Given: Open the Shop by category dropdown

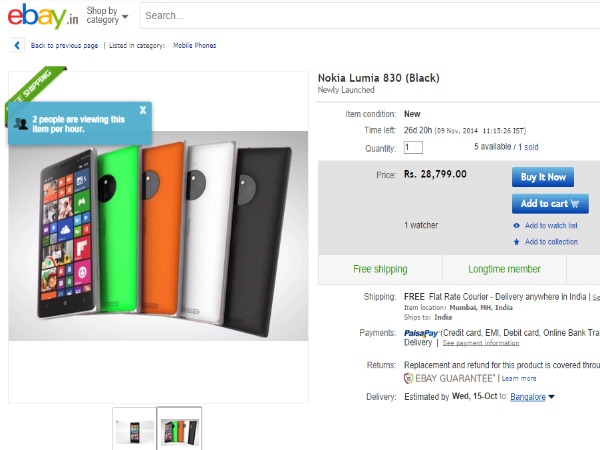Looking at the screenshot, I should click(x=107, y=15).
